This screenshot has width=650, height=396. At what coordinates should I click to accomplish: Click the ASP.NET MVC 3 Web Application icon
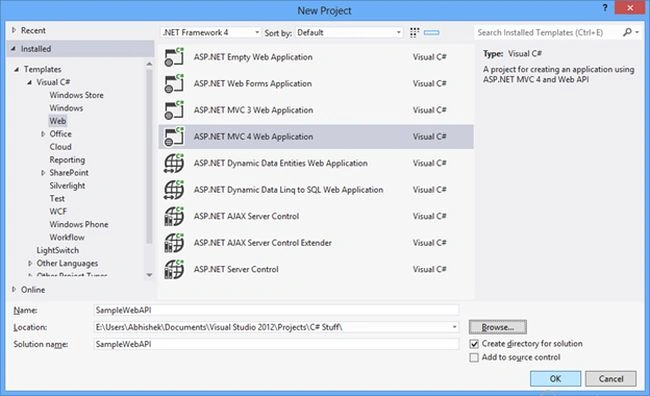pyautogui.click(x=174, y=110)
